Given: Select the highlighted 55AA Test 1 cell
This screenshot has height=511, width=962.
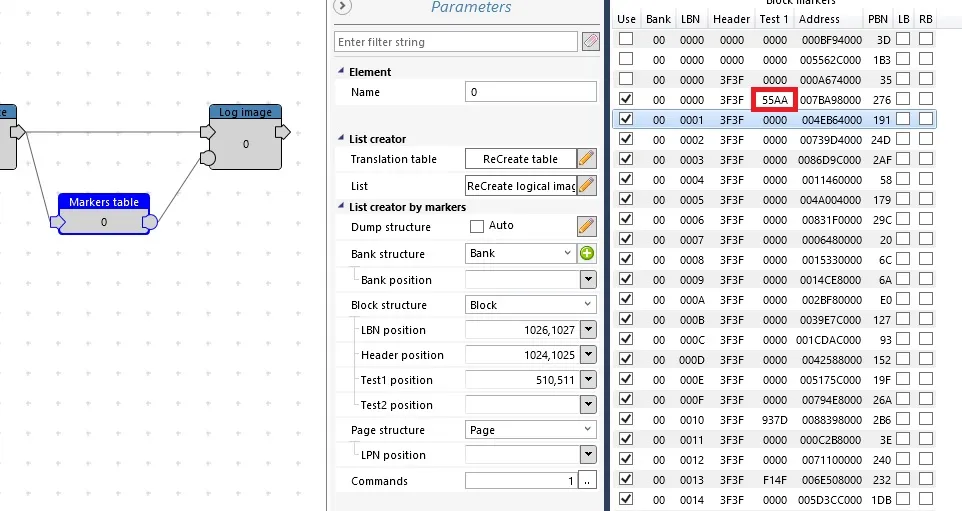Looking at the screenshot, I should point(775,99).
